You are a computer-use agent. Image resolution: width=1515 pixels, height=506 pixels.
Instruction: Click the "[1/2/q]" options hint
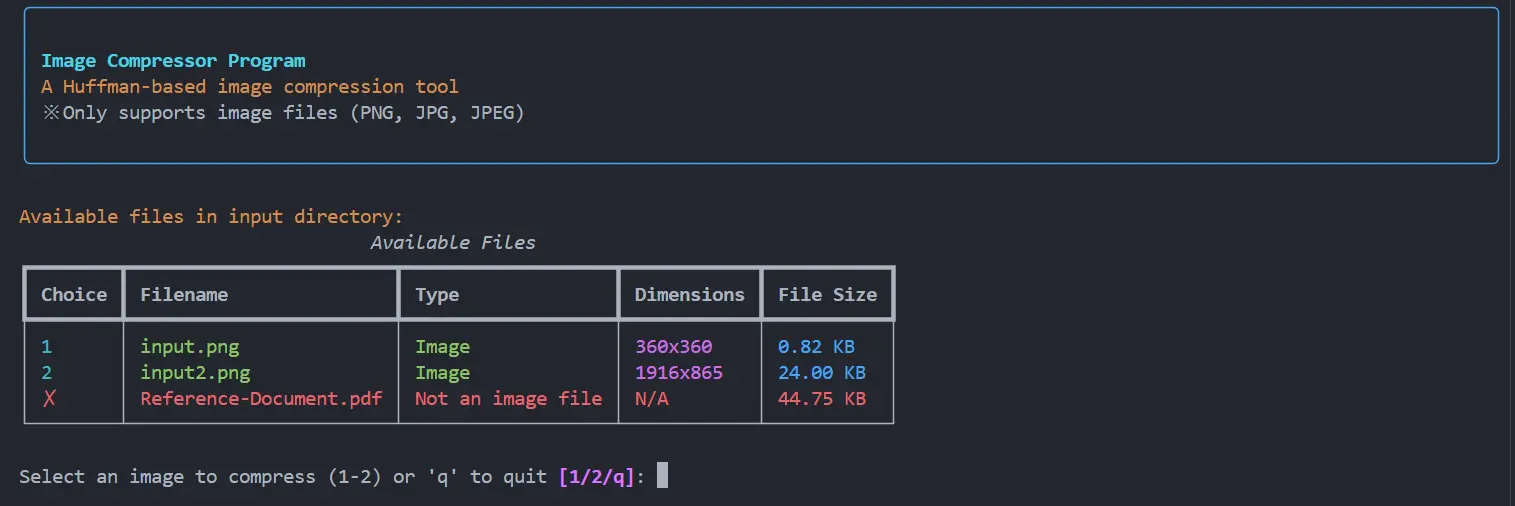[597, 477]
